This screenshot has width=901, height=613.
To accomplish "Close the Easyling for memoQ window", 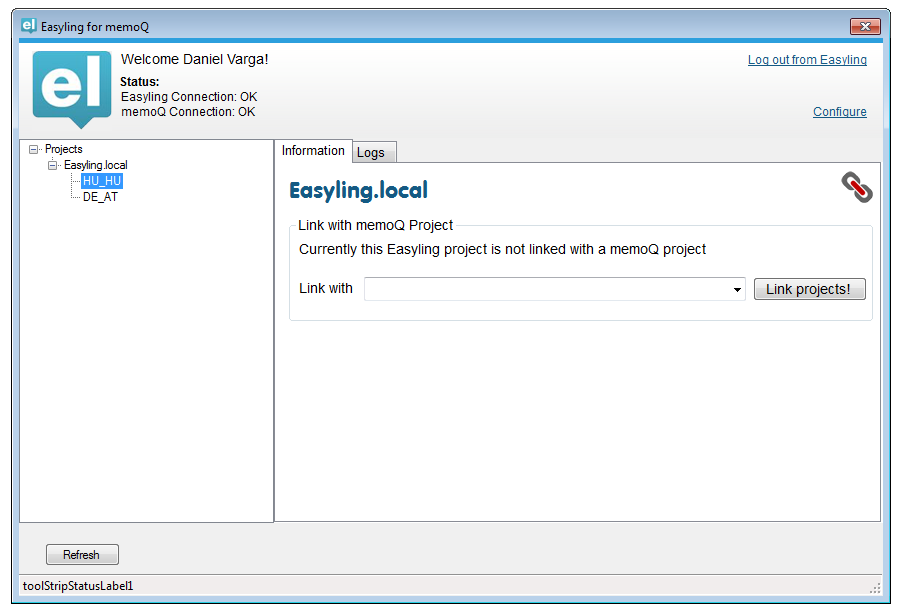I will point(865,26).
